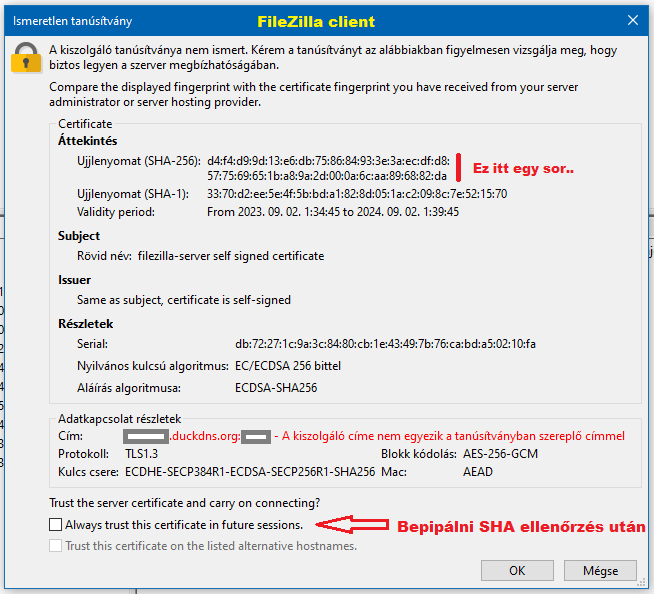654x594 pixels.
Task: Click the TLS1.3 protocol value
Action: click(141, 454)
